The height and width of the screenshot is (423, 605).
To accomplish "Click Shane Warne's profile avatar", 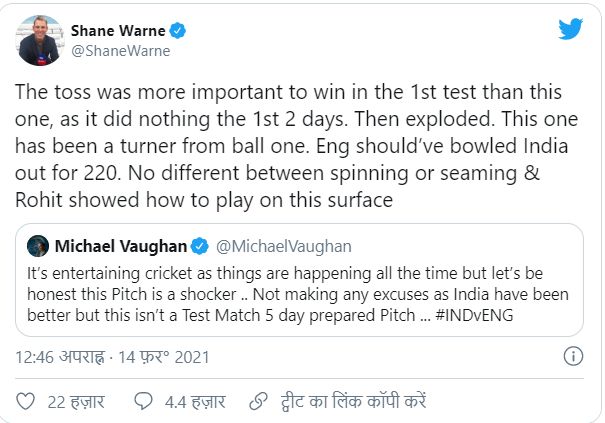I will (x=38, y=40).
